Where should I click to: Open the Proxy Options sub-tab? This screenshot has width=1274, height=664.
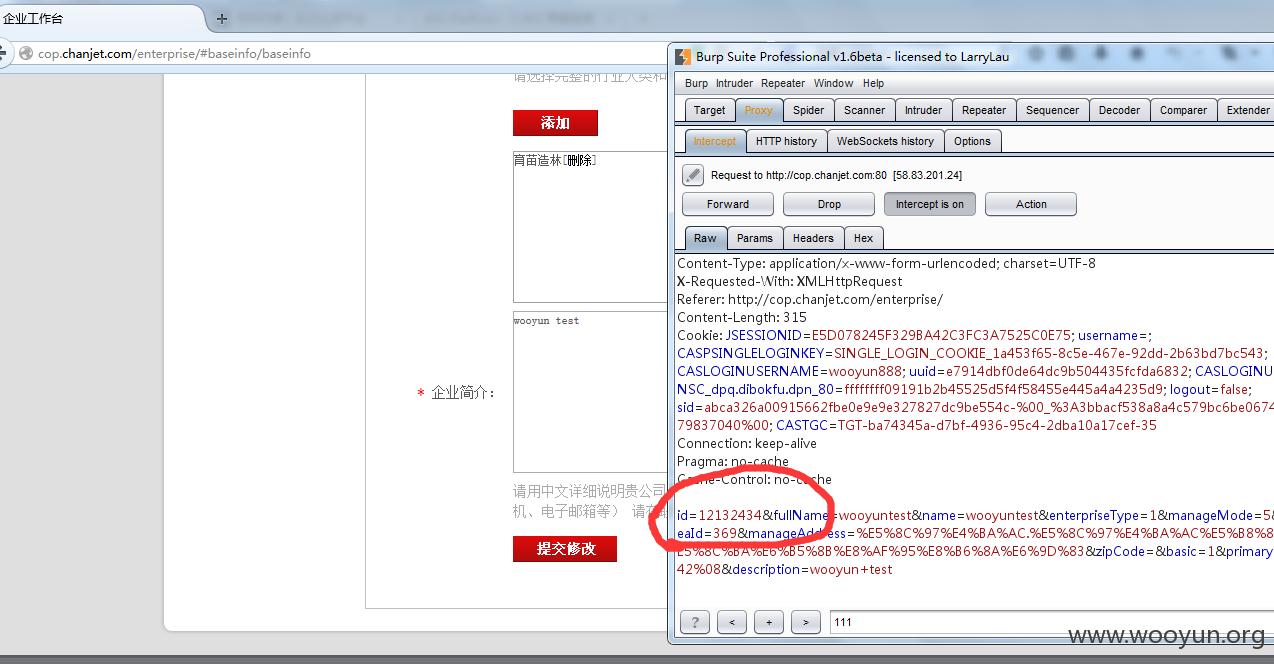click(x=972, y=141)
